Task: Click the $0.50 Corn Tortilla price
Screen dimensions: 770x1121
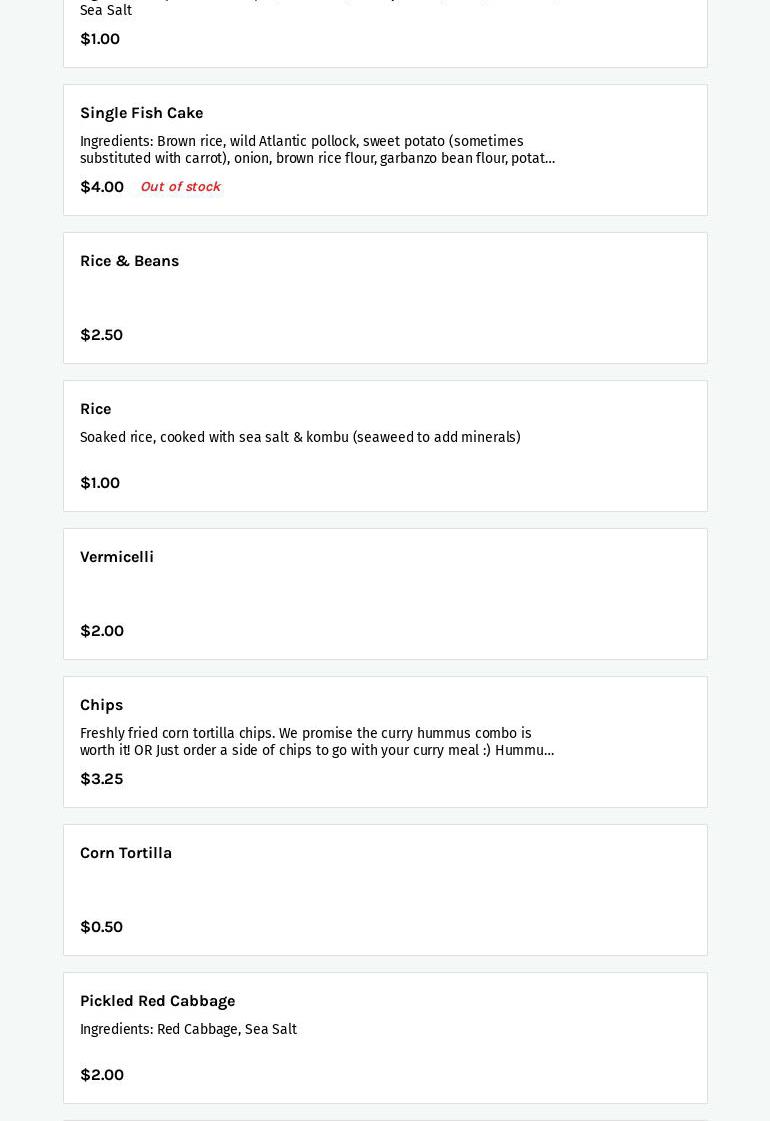Action: tap(101, 927)
